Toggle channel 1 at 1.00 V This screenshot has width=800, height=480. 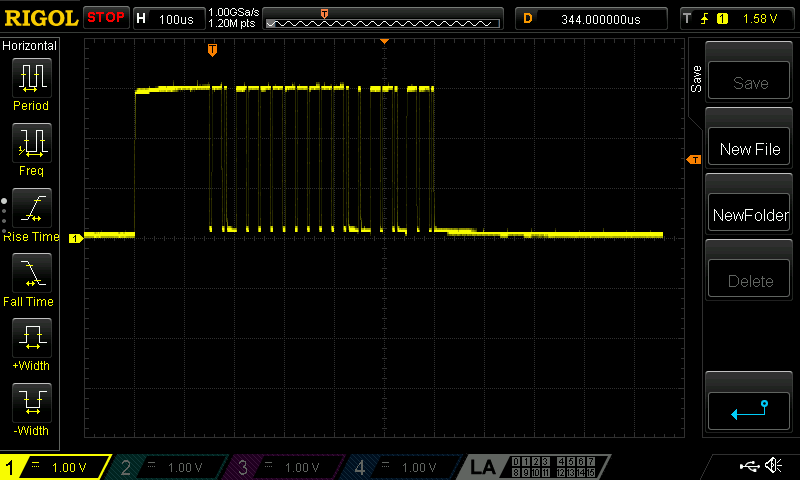(57, 467)
